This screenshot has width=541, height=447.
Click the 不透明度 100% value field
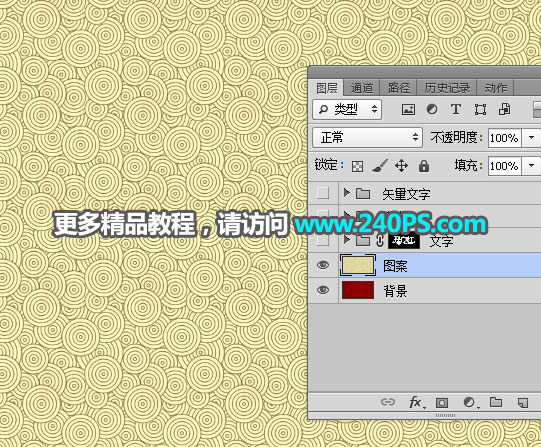point(504,138)
